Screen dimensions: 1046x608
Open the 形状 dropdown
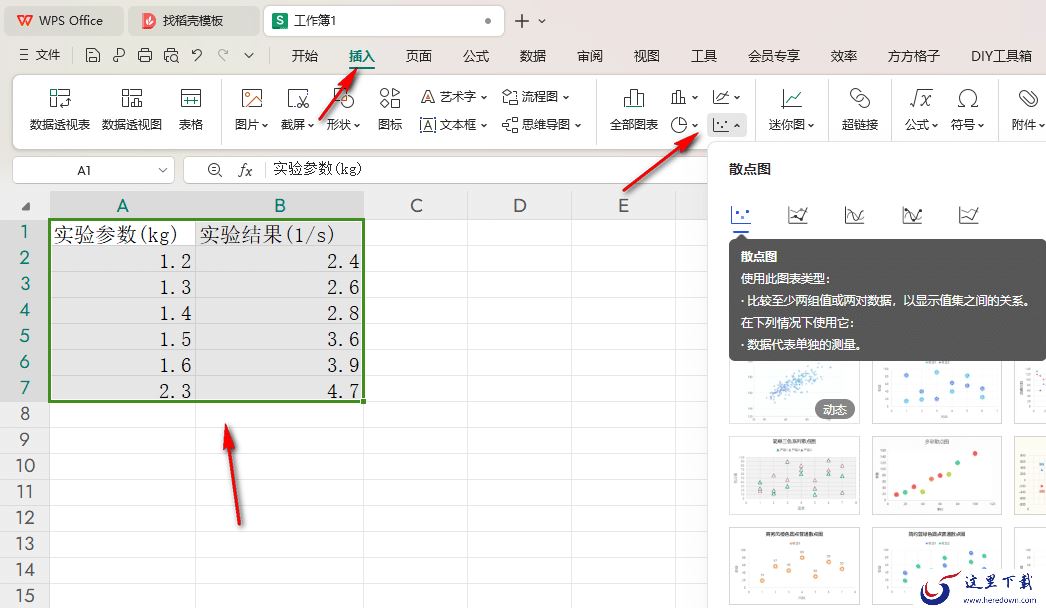click(x=344, y=109)
